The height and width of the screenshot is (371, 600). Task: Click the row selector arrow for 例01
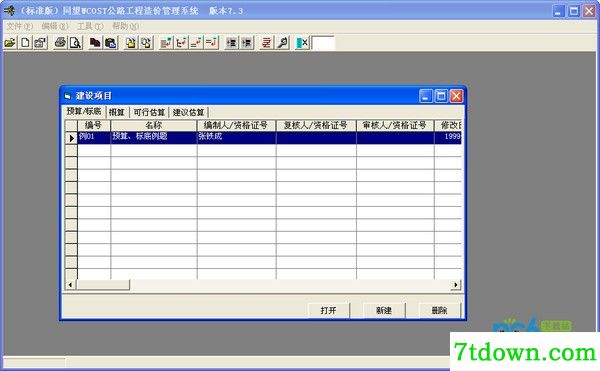click(x=71, y=138)
